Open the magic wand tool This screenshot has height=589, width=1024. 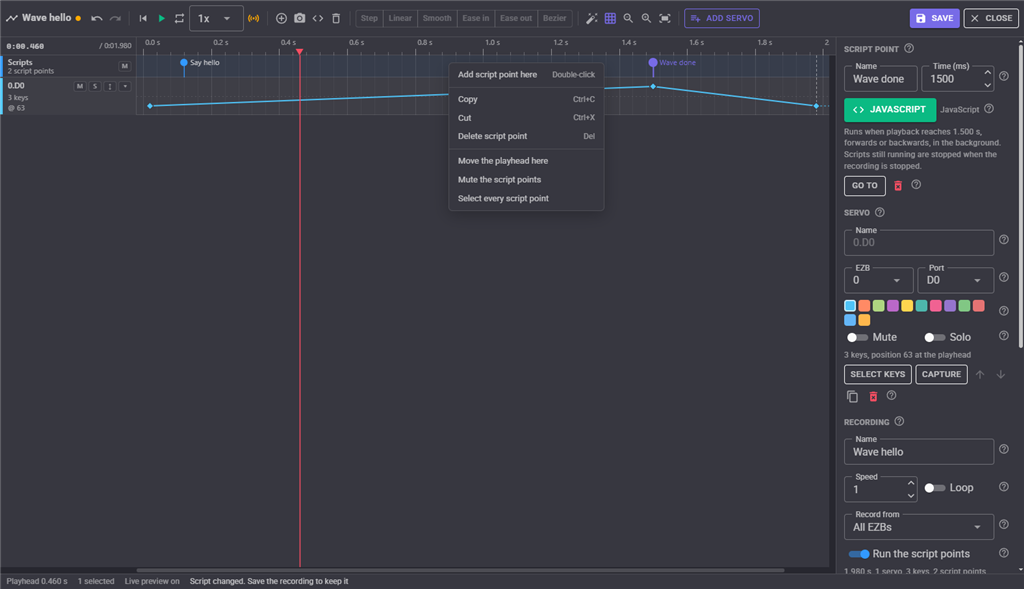[x=592, y=18]
